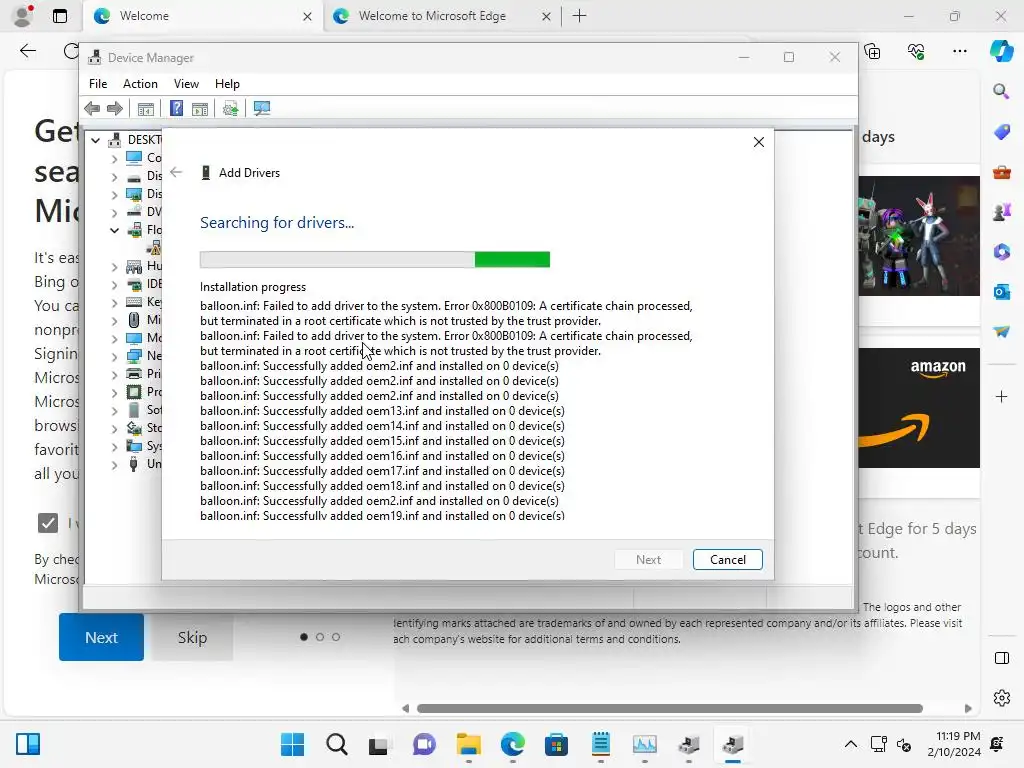Expand the Disk drives node in device tree
The image size is (1024, 768).
click(114, 176)
